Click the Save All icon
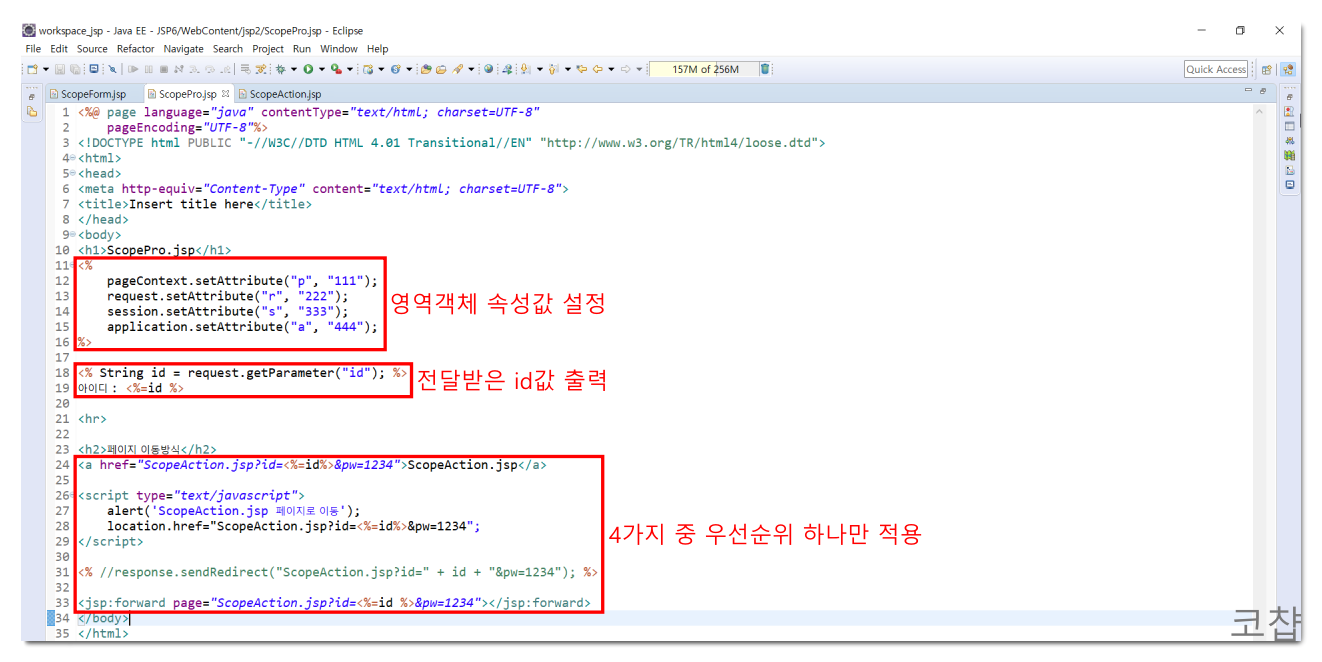Screen dimensions: 1322x662 tap(75, 70)
